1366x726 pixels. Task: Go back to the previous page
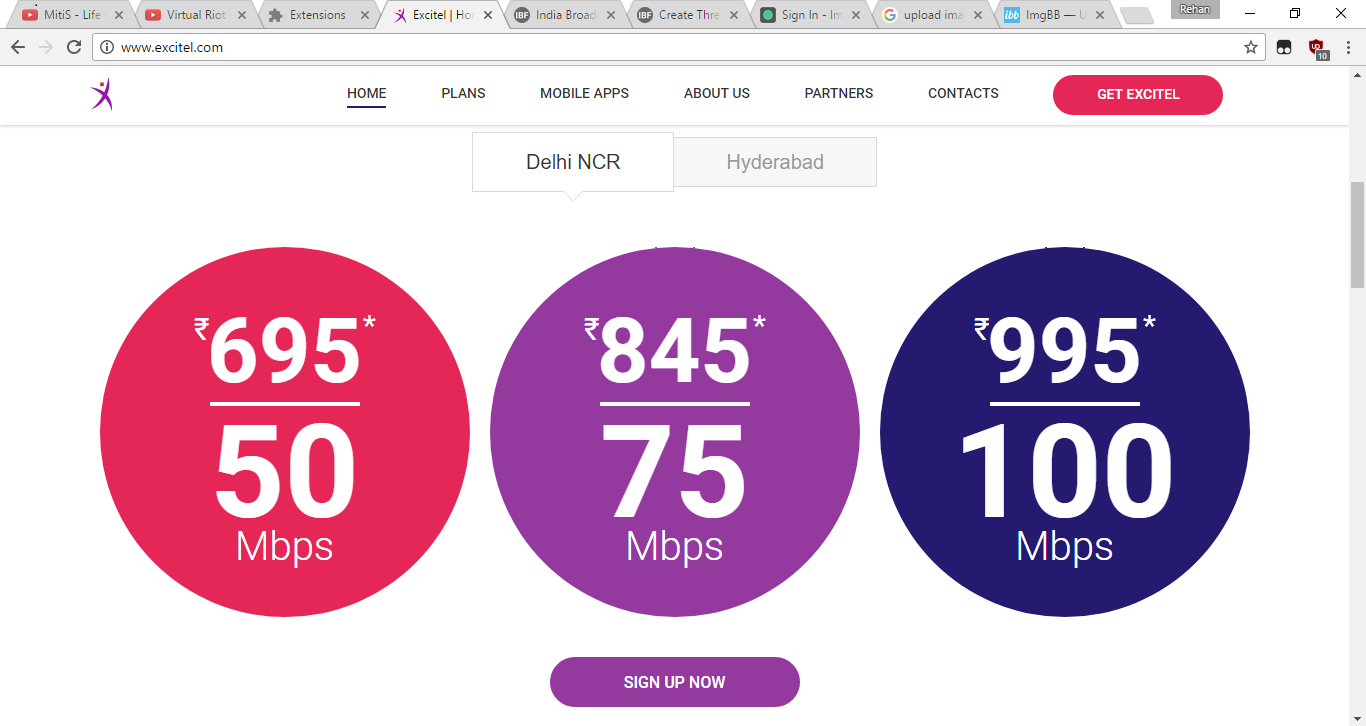pos(18,47)
